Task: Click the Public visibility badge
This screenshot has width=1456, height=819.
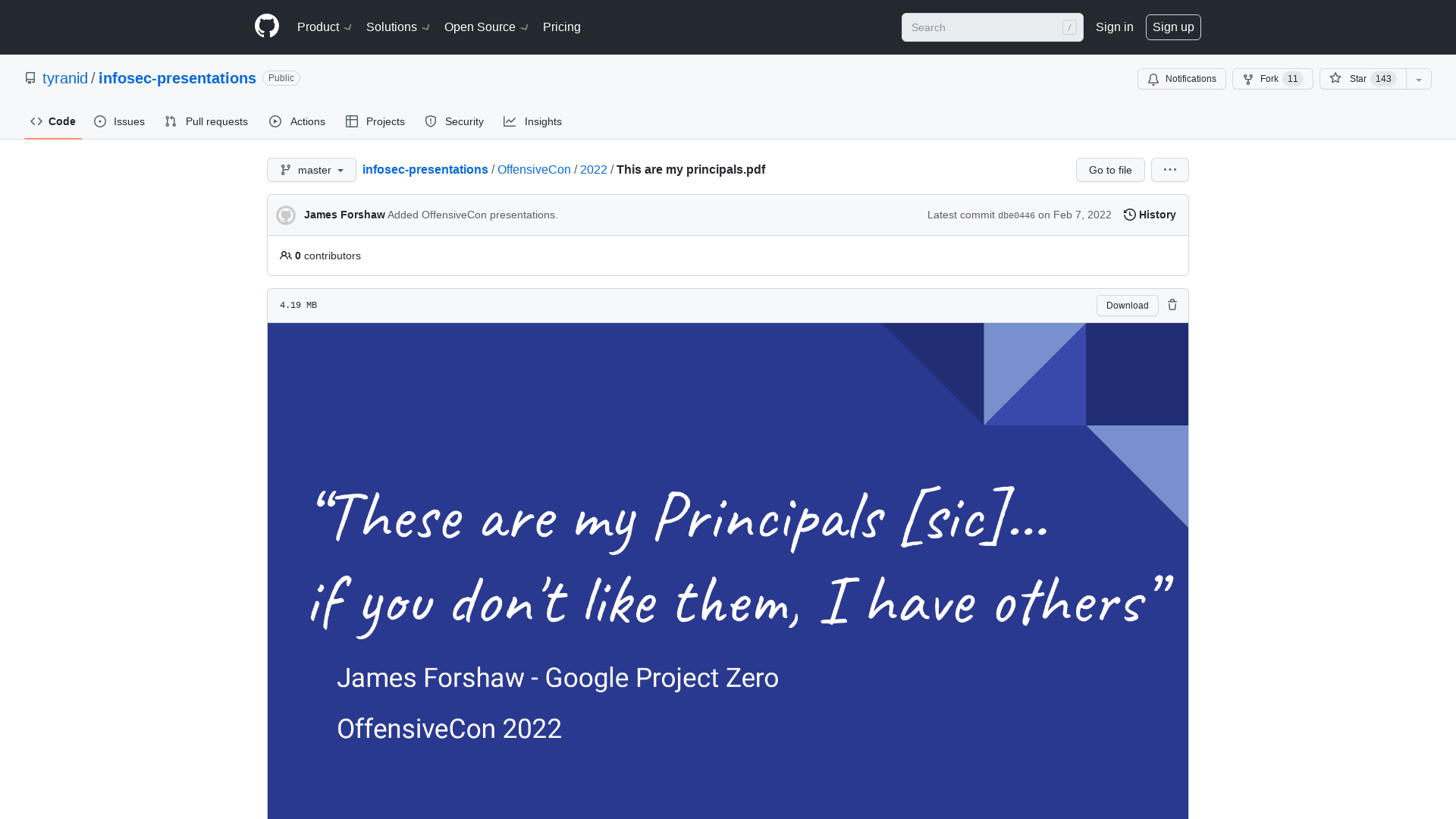Action: pos(281,78)
